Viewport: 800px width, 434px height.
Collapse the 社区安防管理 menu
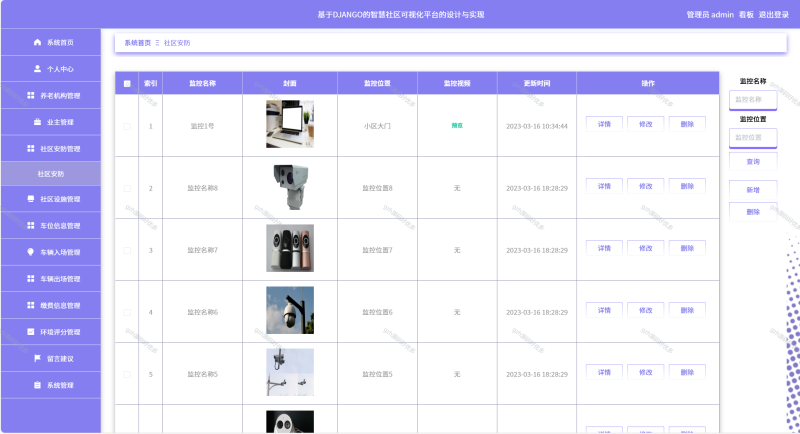(51, 148)
